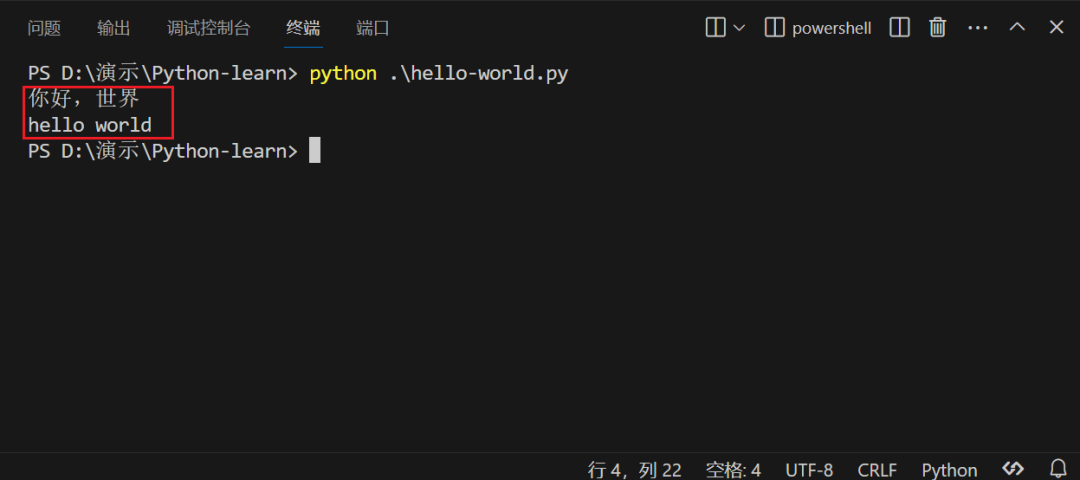Viewport: 1080px width, 480px height.
Task: Show the 调试控制台 tab
Action: [x=209, y=28]
